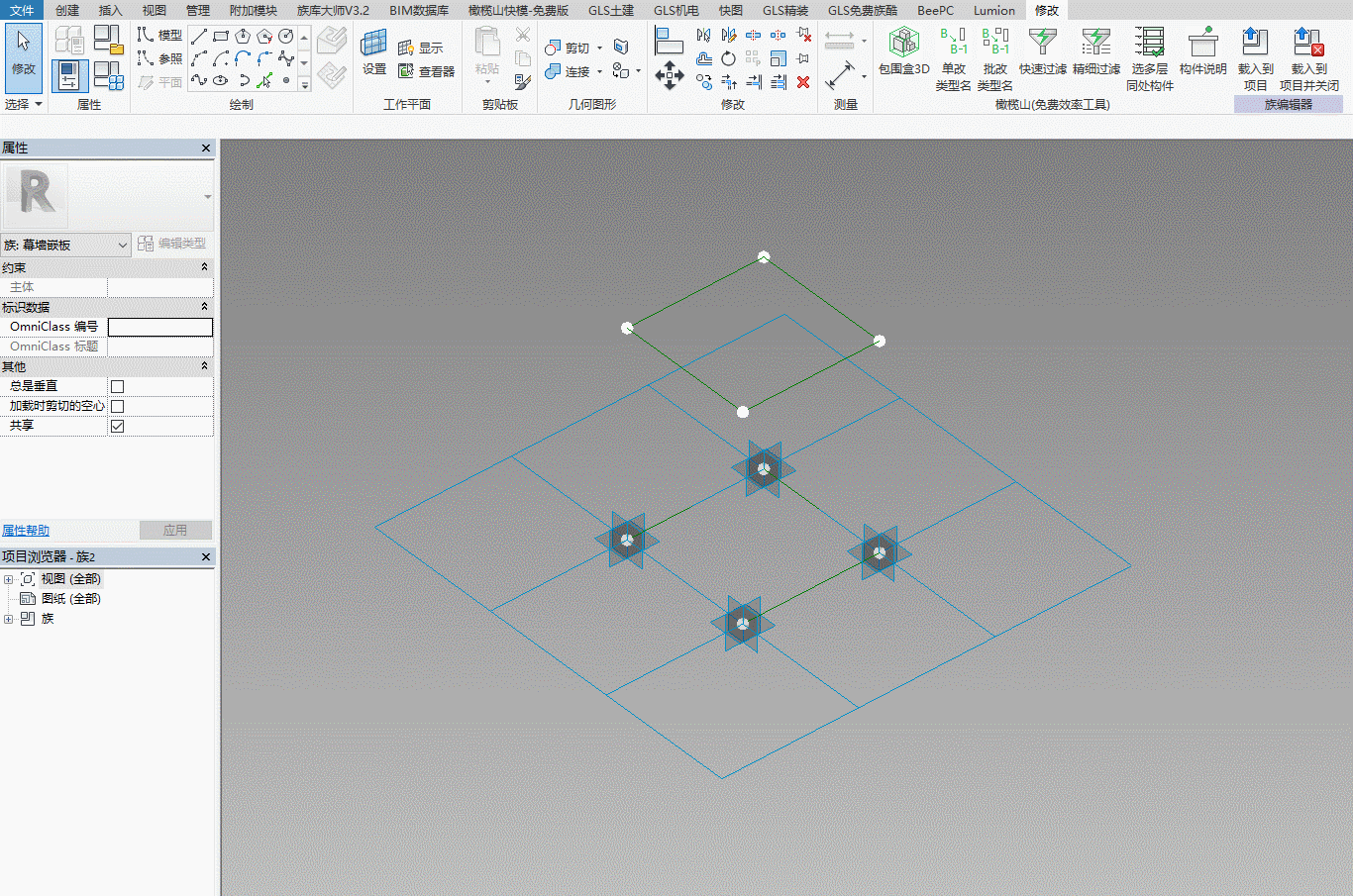
Task: Collapse the 其他 section
Action: pyautogui.click(x=205, y=366)
